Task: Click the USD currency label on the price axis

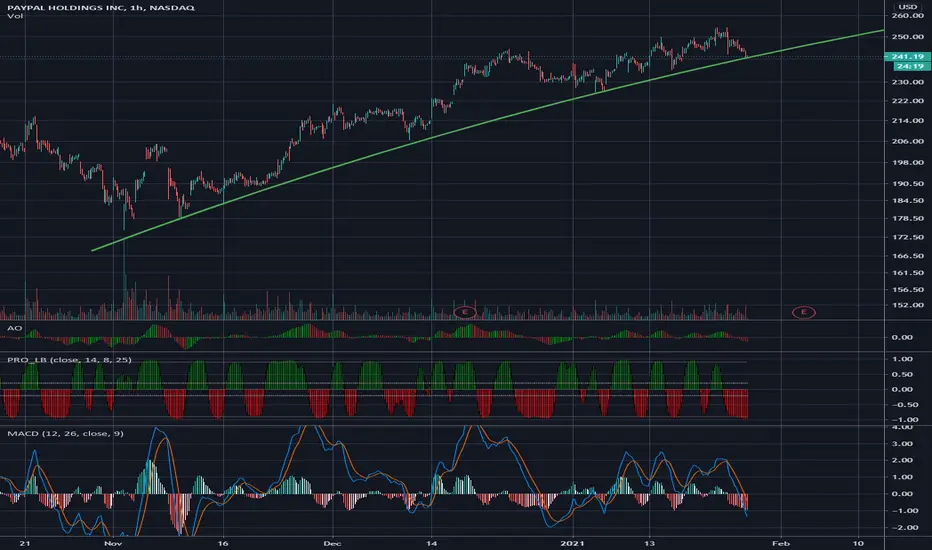Action: tap(908, 7)
